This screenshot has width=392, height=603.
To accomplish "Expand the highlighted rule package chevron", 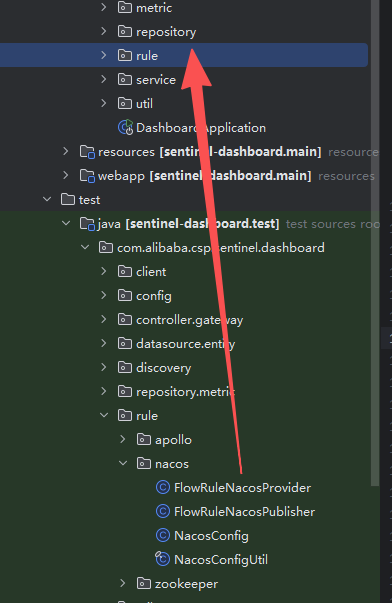I will tap(103, 55).
